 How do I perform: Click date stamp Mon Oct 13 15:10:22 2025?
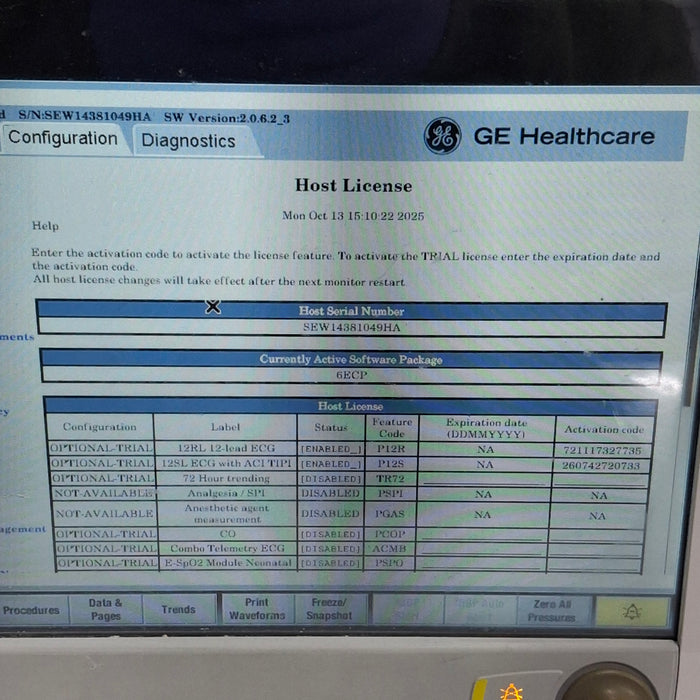click(x=353, y=216)
